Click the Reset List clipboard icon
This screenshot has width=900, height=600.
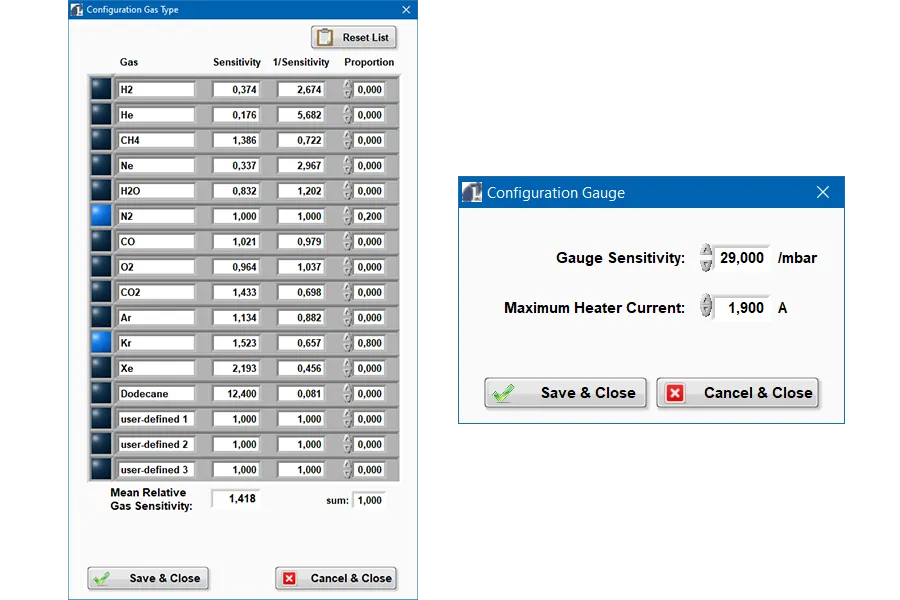[x=324, y=38]
